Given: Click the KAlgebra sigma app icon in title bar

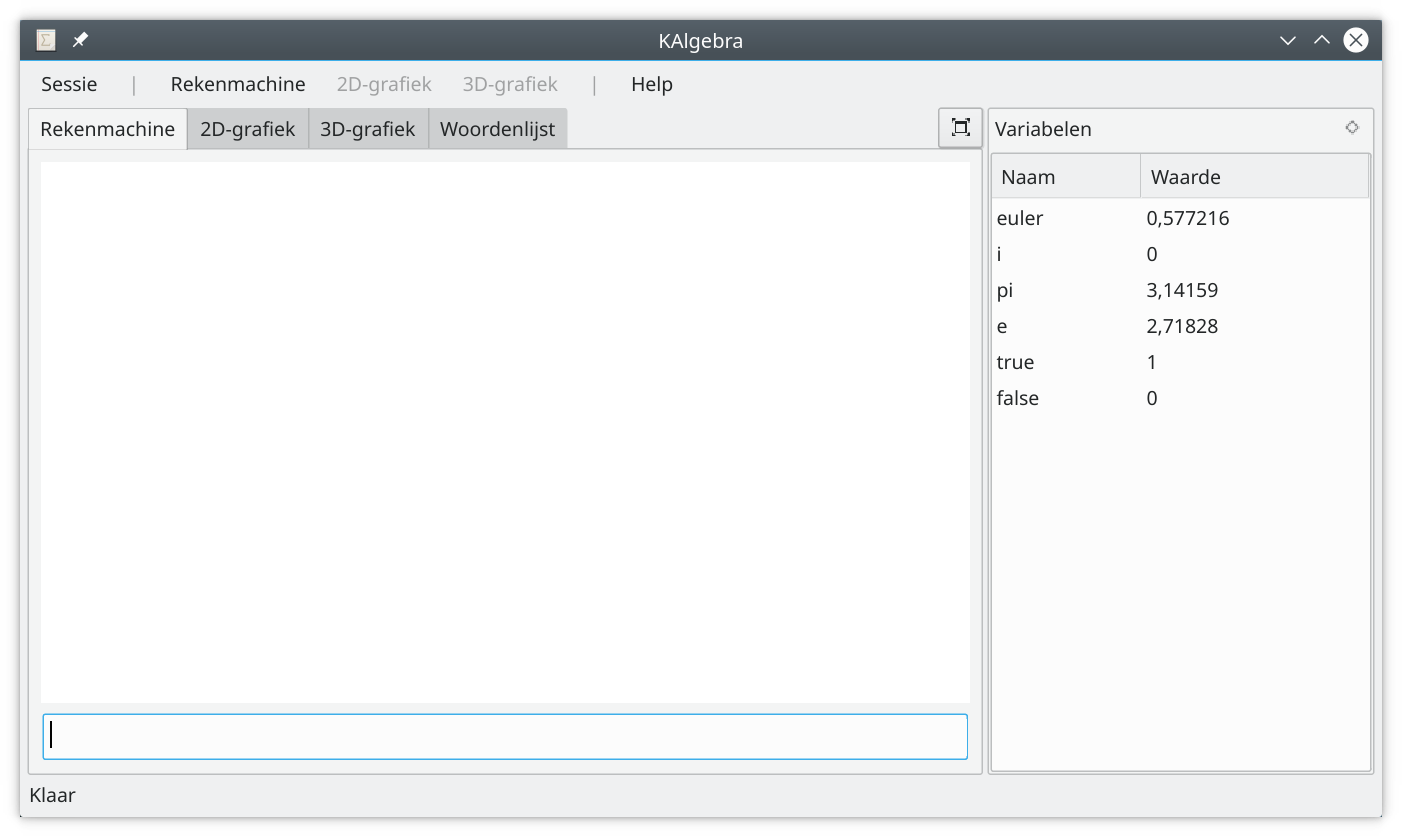Looking at the screenshot, I should pos(46,40).
